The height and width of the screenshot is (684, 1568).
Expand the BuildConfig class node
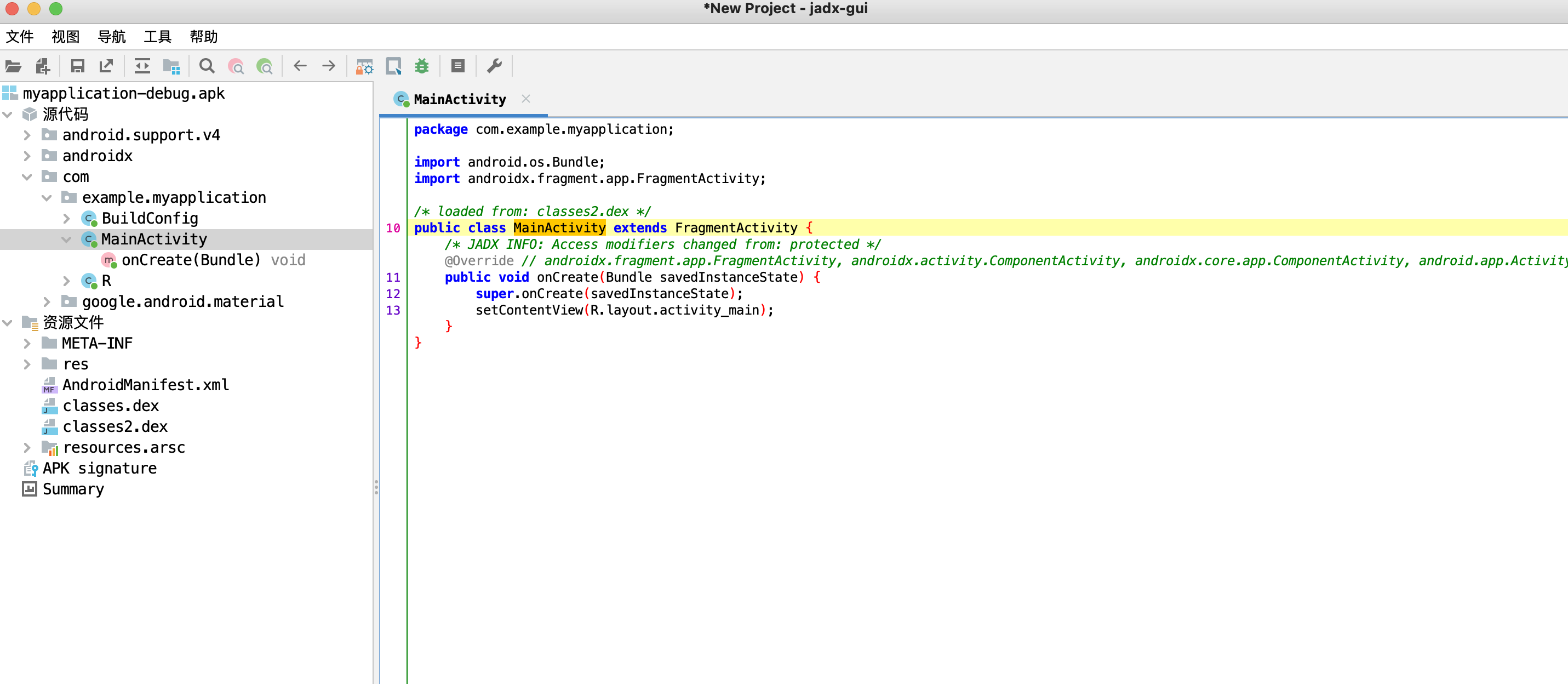(67, 218)
